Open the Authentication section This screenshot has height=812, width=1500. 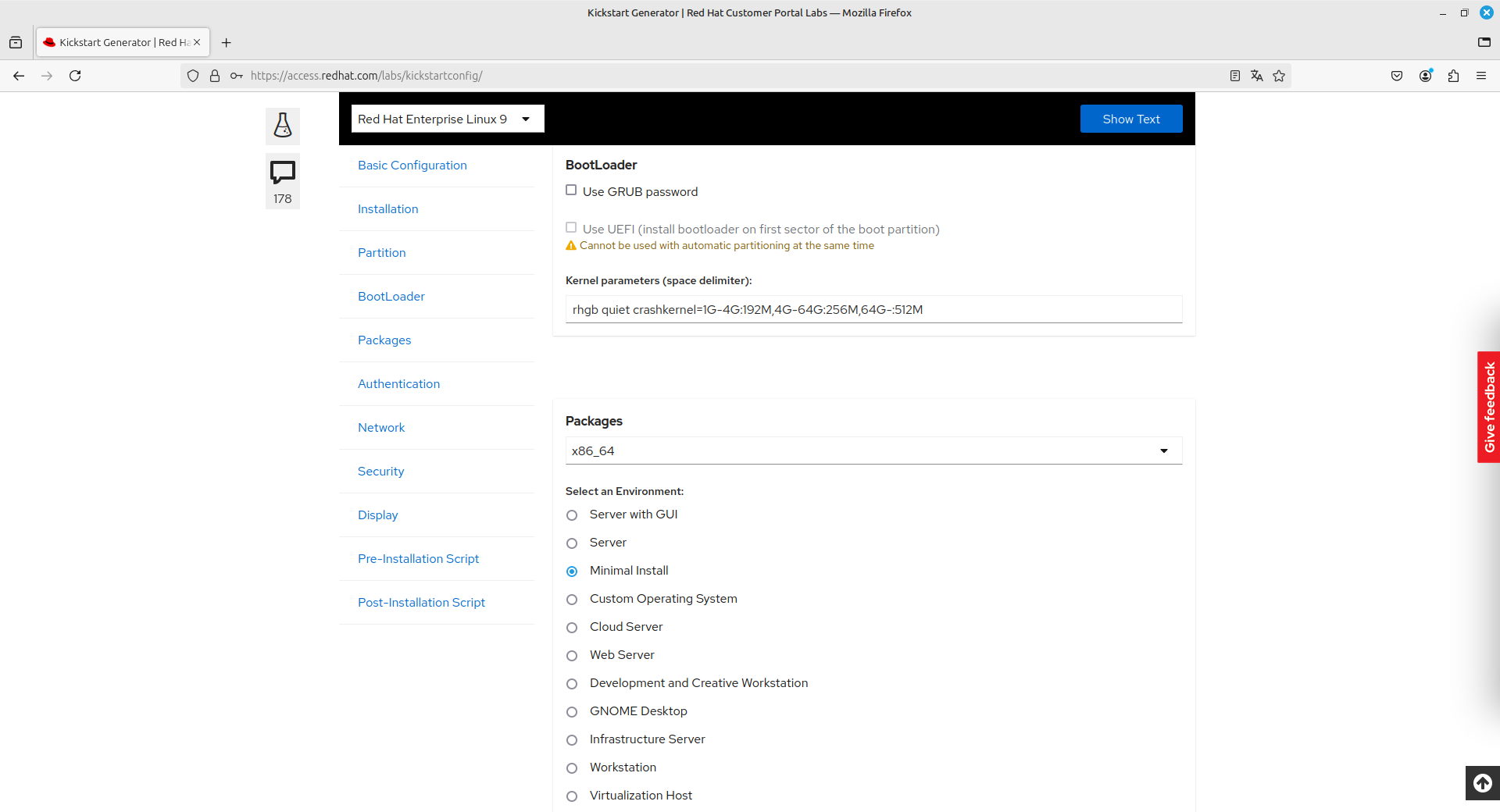pyautogui.click(x=399, y=384)
